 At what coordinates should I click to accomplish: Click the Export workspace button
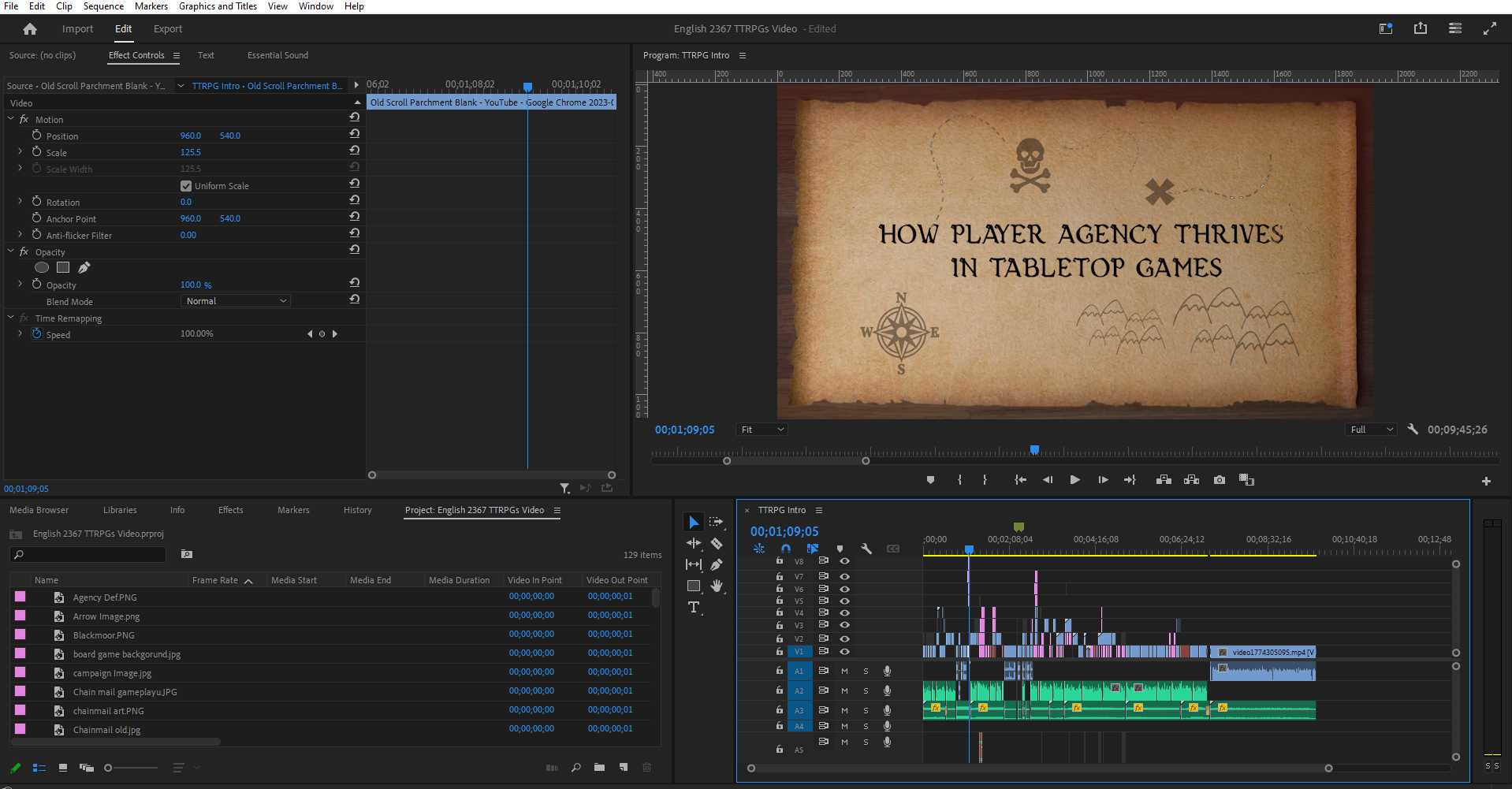pos(167,29)
